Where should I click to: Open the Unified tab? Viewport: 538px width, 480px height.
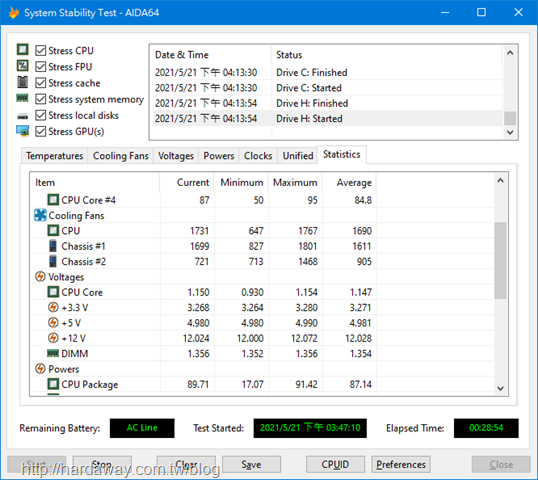298,156
